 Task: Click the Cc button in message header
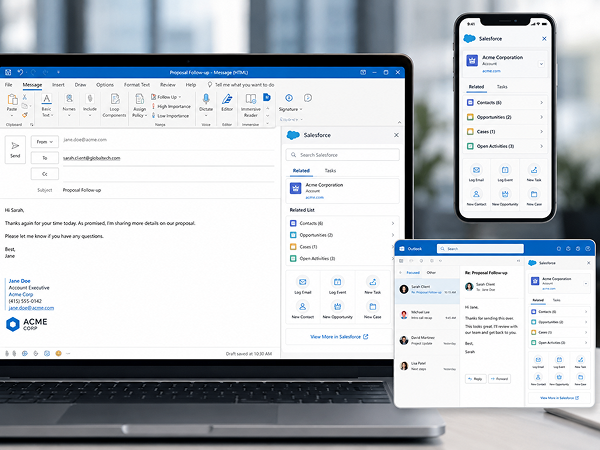coord(45,174)
